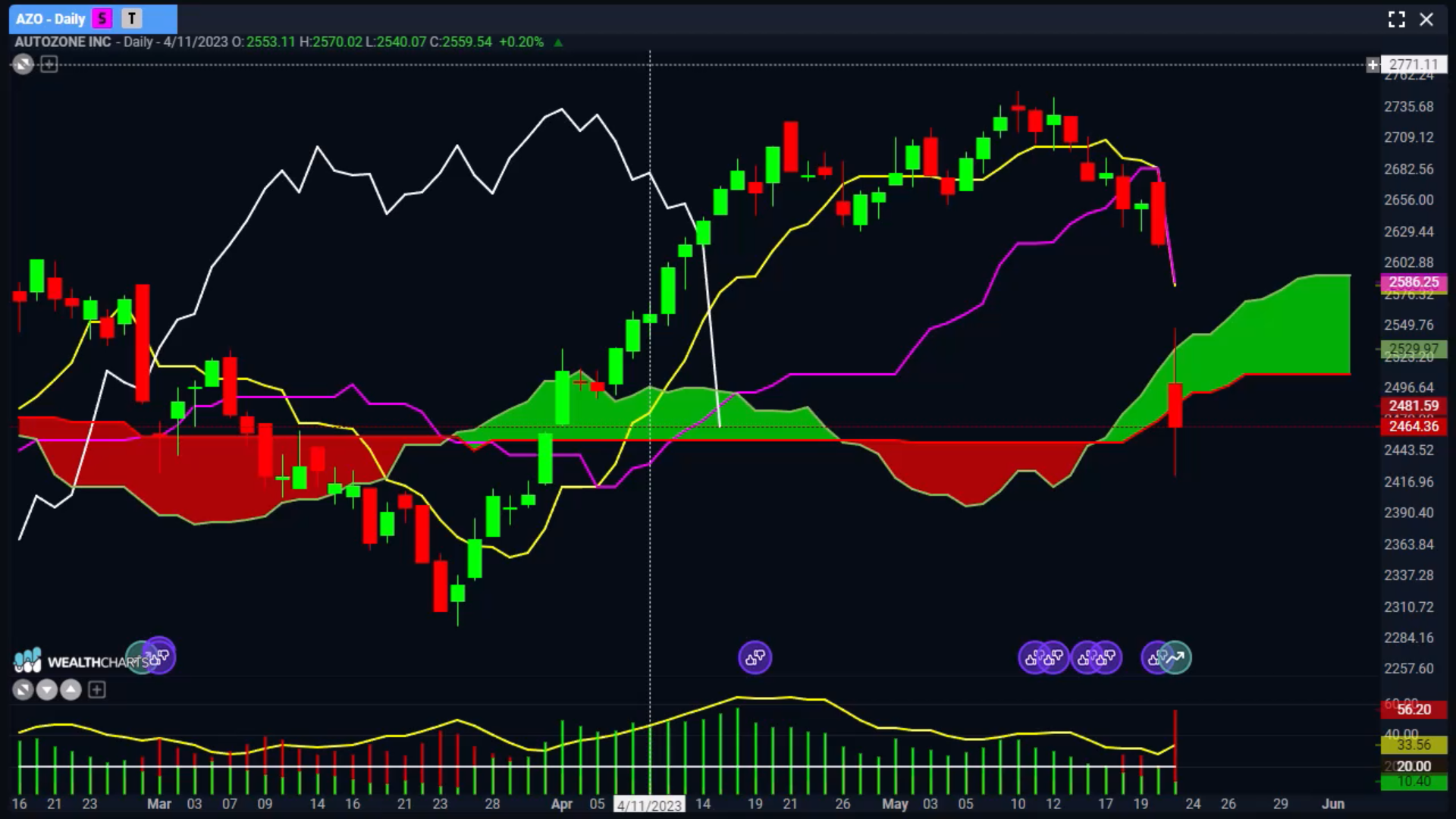Click the Jun label on date axis
1456x819 pixels.
[1333, 804]
